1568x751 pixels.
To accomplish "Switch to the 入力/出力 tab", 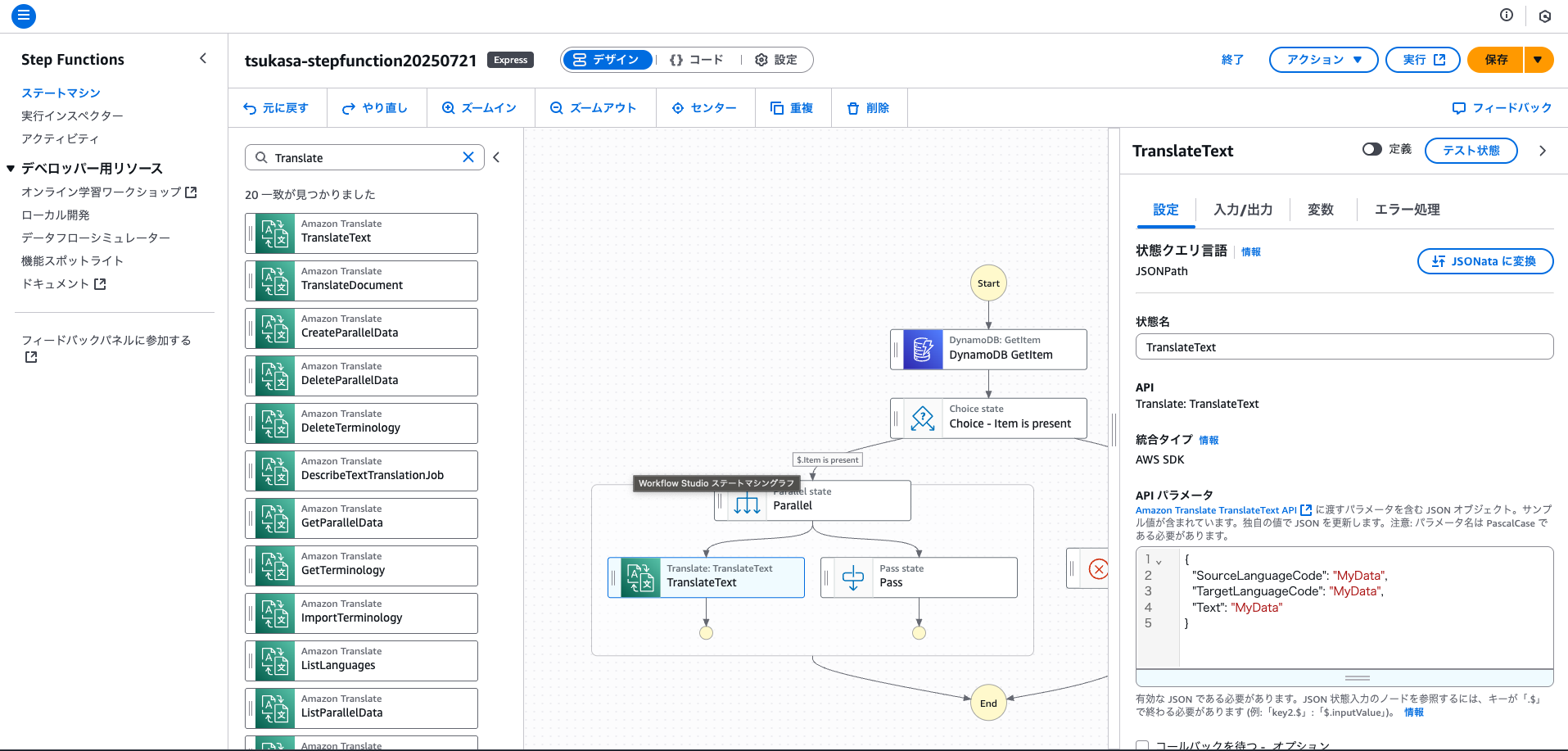I will [x=1243, y=210].
